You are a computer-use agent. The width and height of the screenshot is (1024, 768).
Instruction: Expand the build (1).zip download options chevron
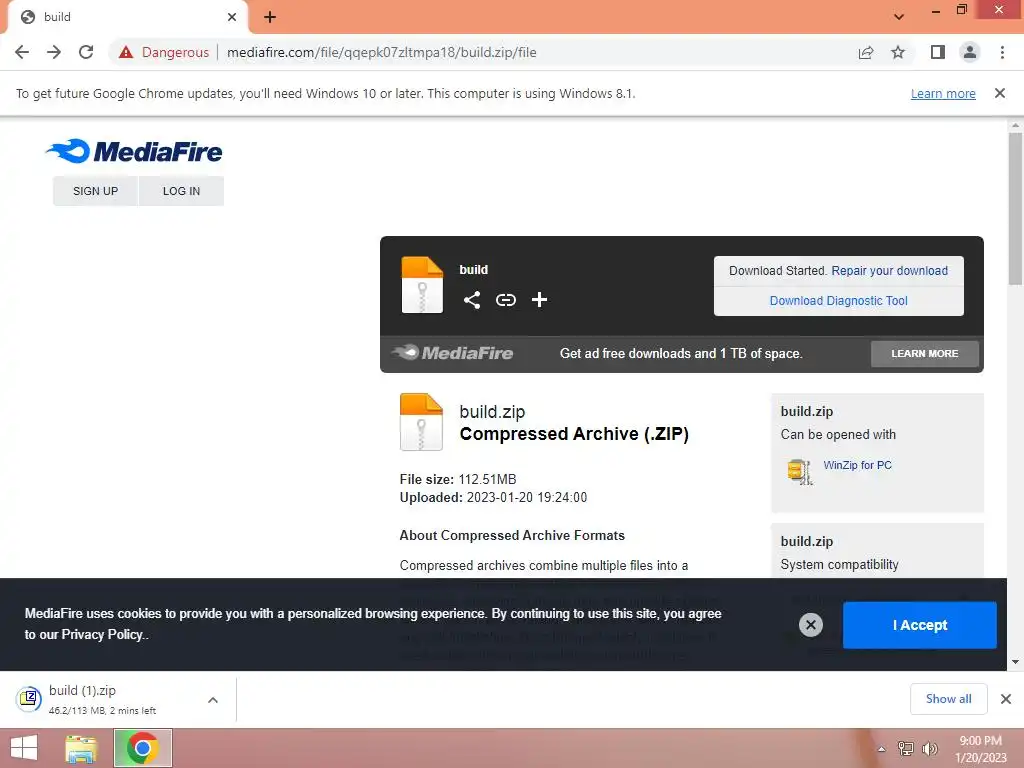click(x=213, y=700)
